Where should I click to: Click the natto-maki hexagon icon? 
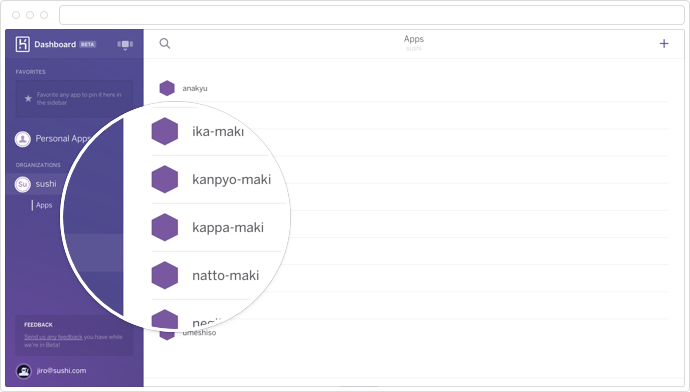165,275
